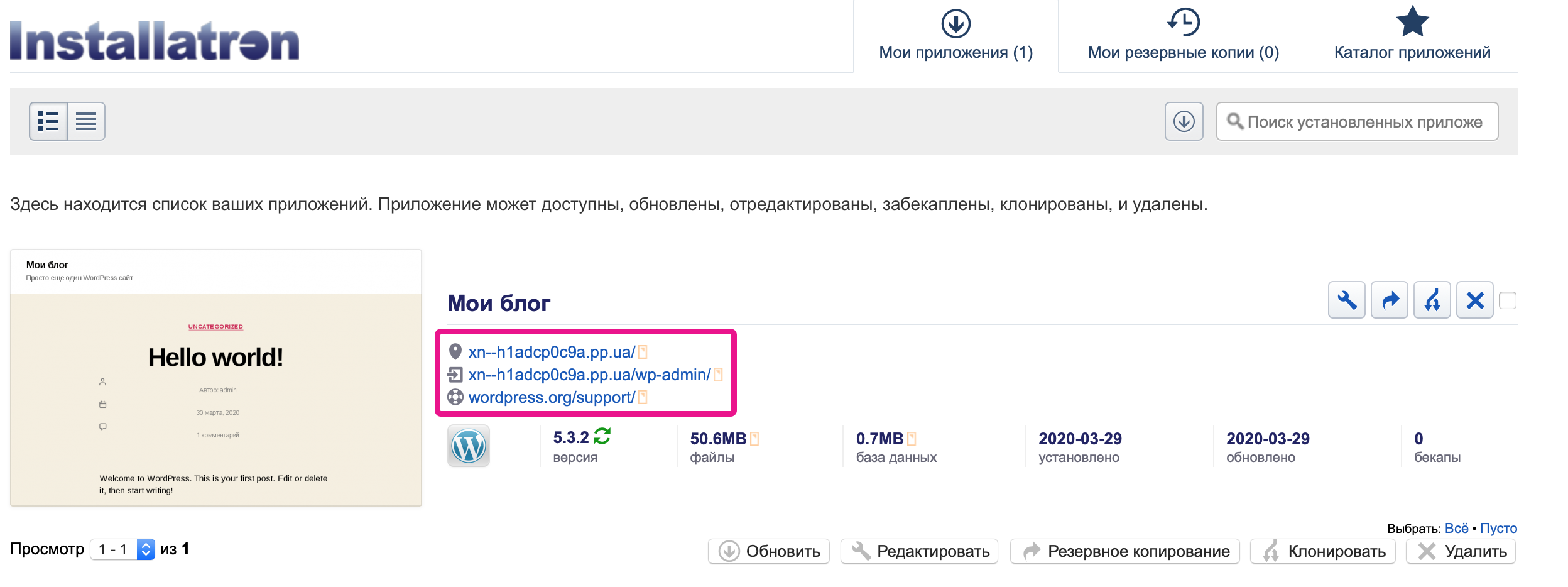
Task: Click the Hello world! site preview thumbnail
Action: click(216, 378)
